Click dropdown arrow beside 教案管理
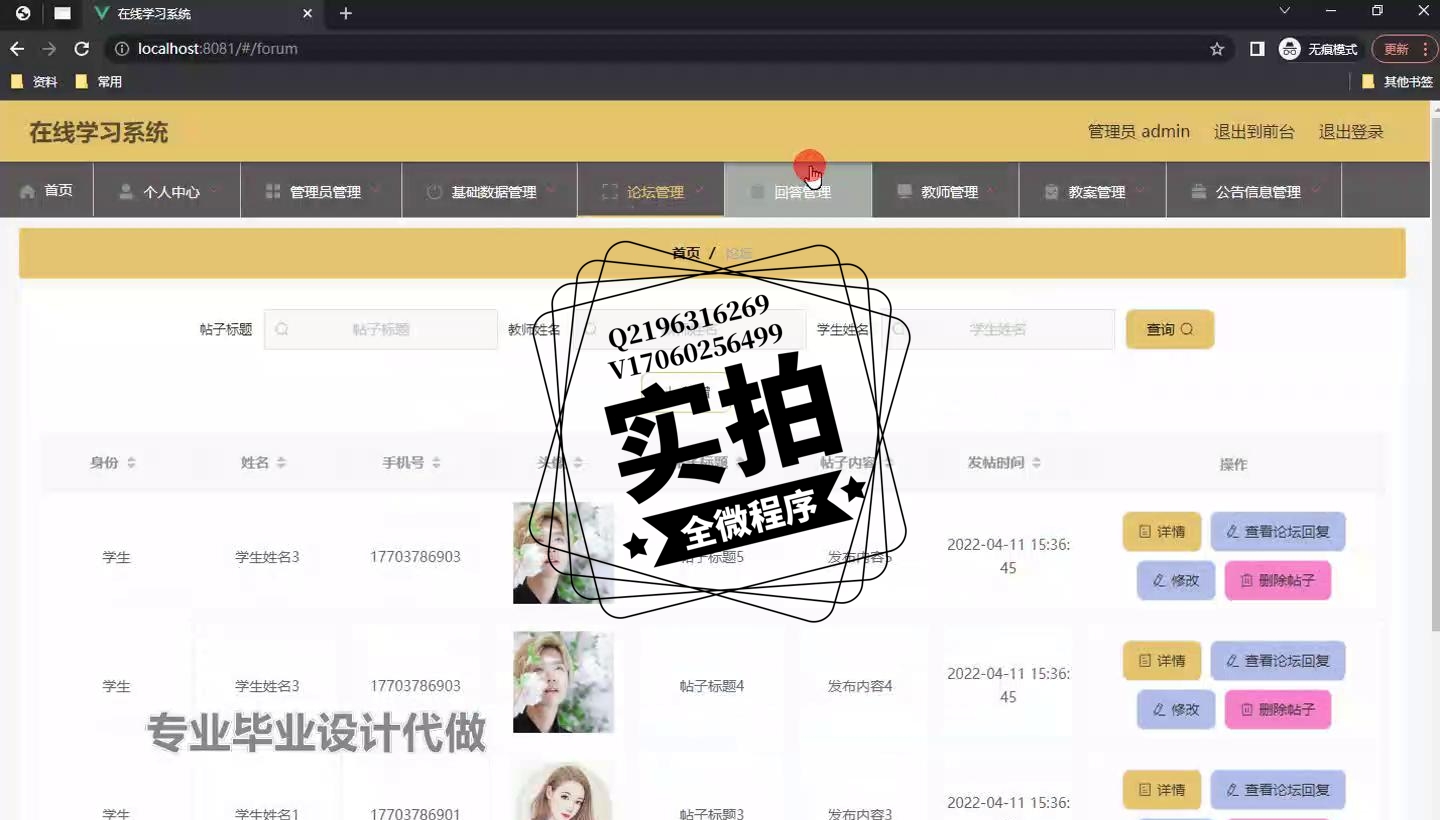Image resolution: width=1440 pixels, height=820 pixels. [1139, 188]
